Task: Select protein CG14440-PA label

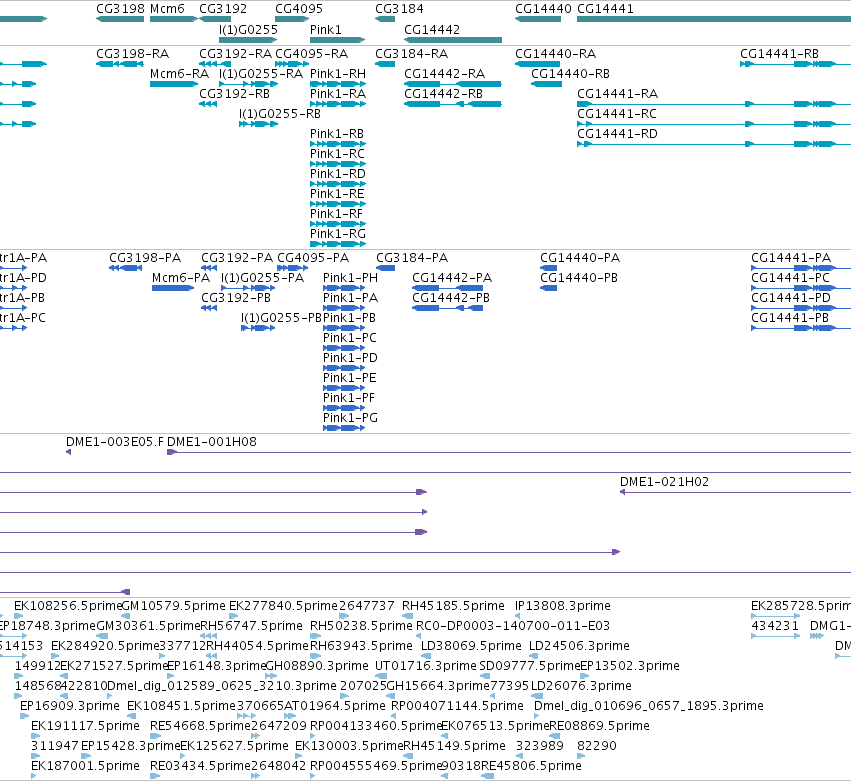Action: click(x=580, y=258)
